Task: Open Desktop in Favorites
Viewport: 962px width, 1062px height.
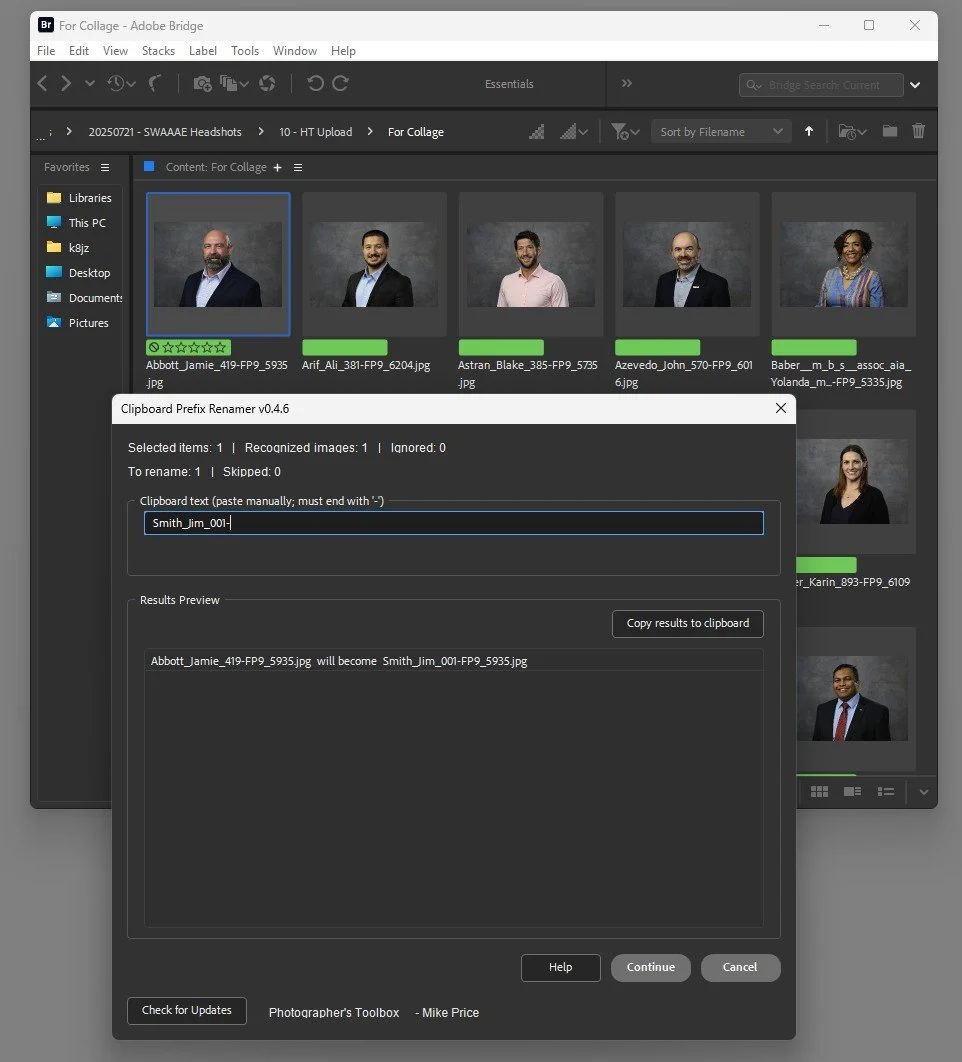Action: pos(79,273)
